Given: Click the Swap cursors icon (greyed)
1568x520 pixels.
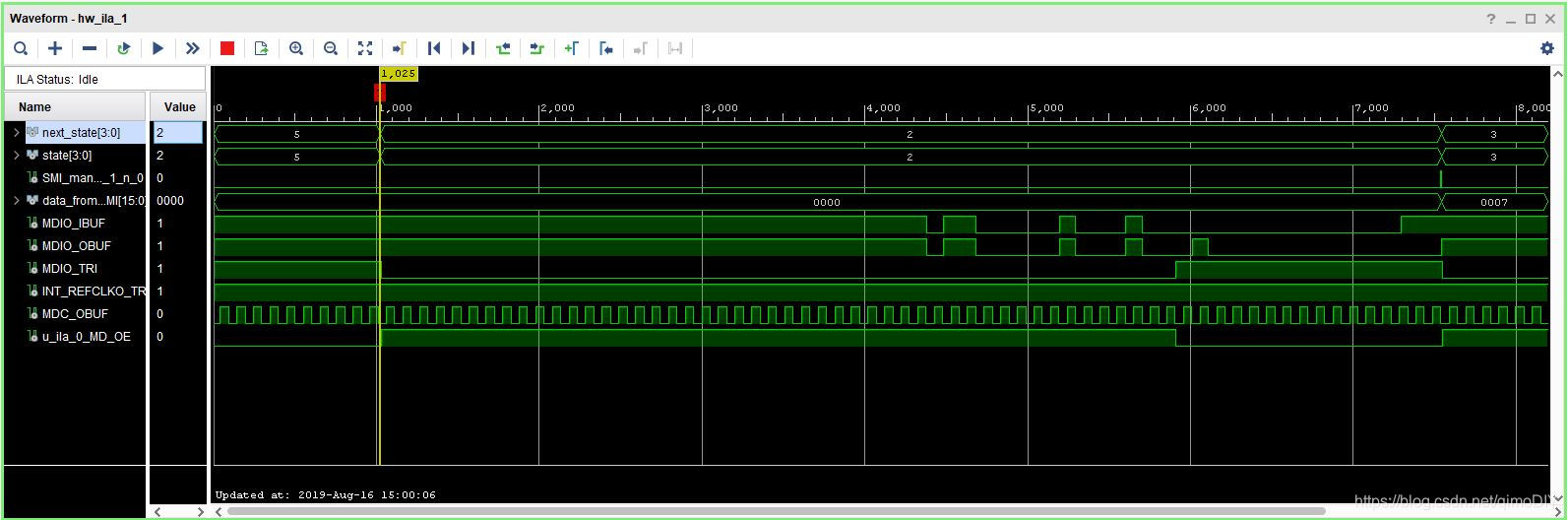Looking at the screenshot, I should (x=675, y=48).
